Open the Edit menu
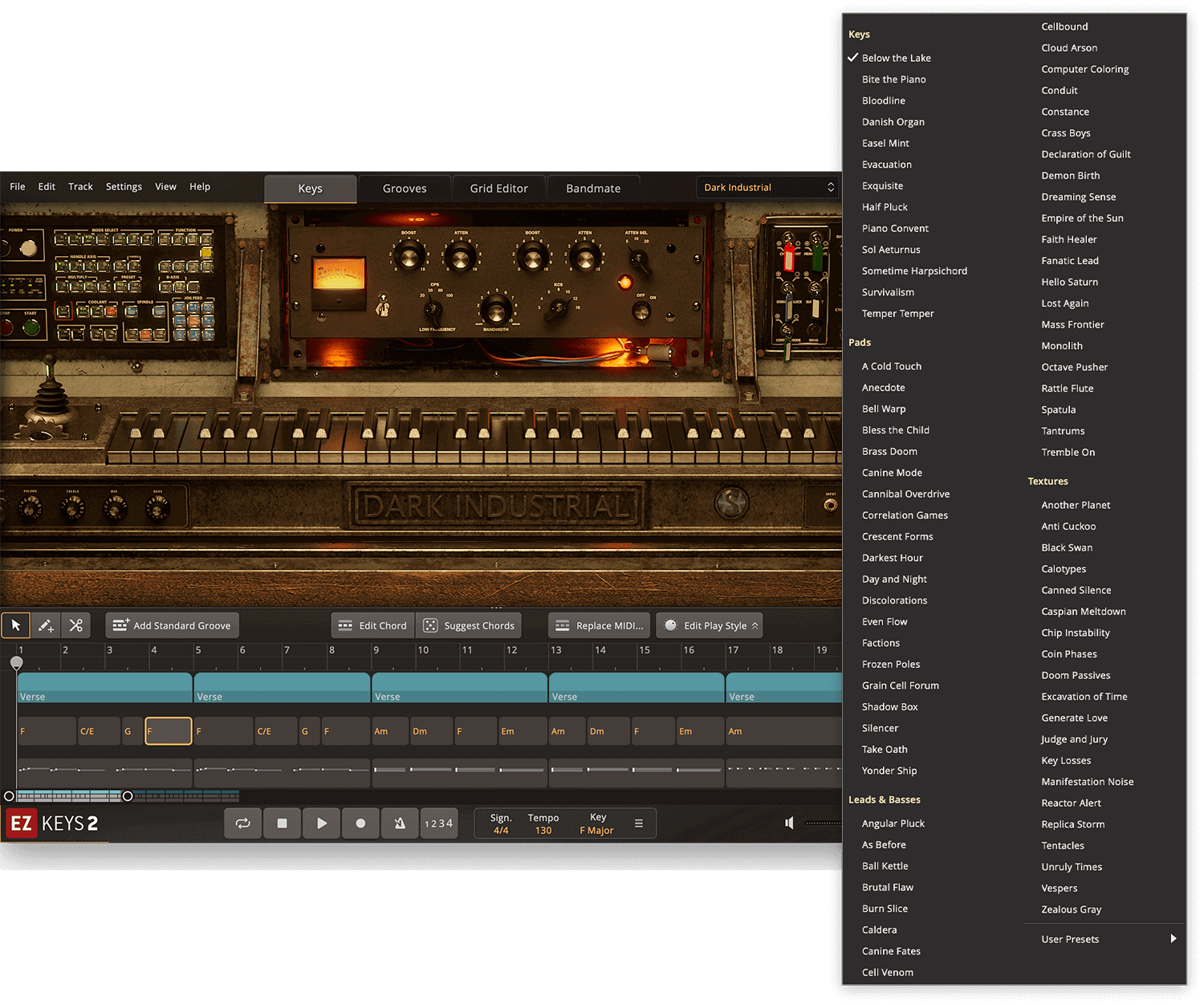This screenshot has height=1005, width=1204. click(x=47, y=186)
